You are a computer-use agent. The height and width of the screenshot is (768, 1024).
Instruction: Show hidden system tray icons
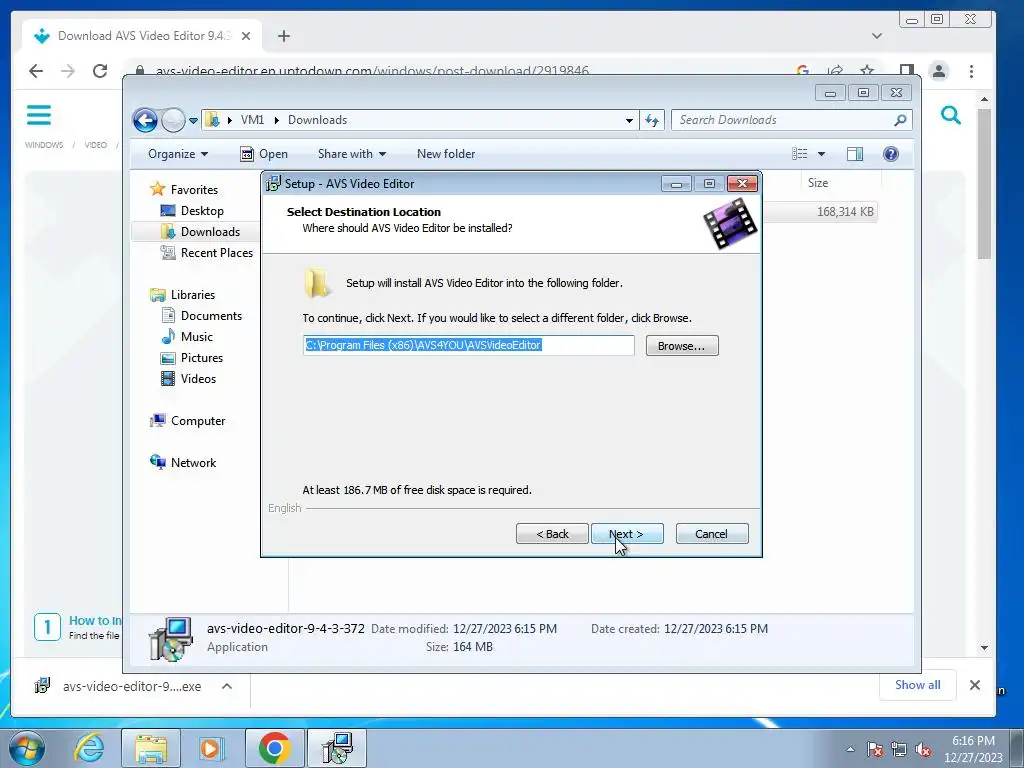pos(850,748)
